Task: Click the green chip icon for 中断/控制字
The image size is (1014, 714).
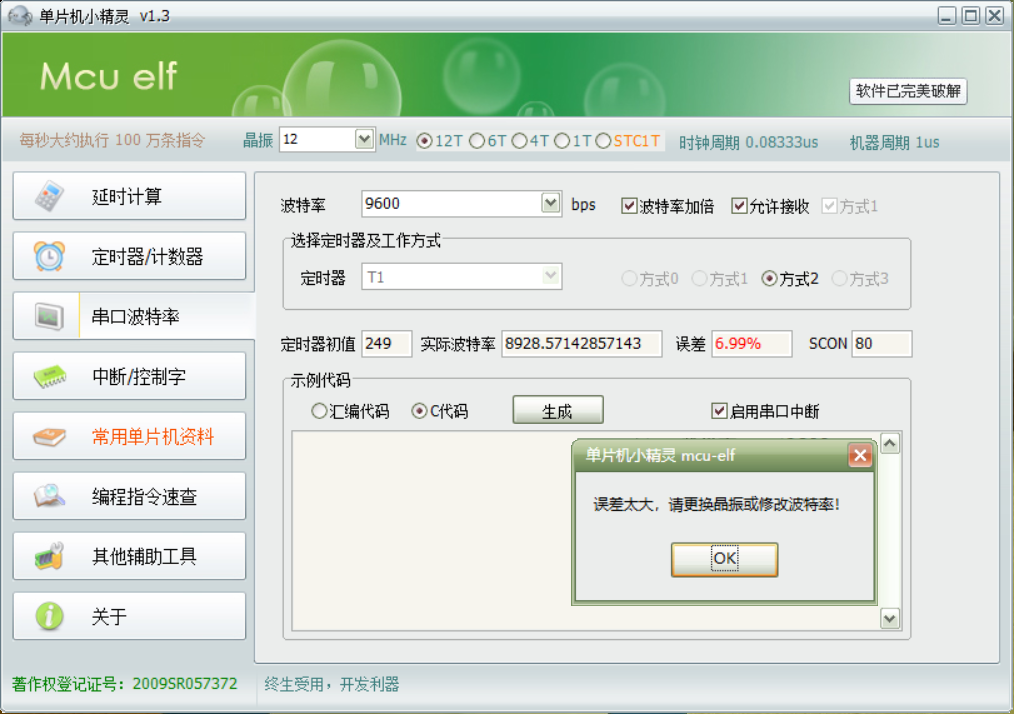Action: pos(50,376)
